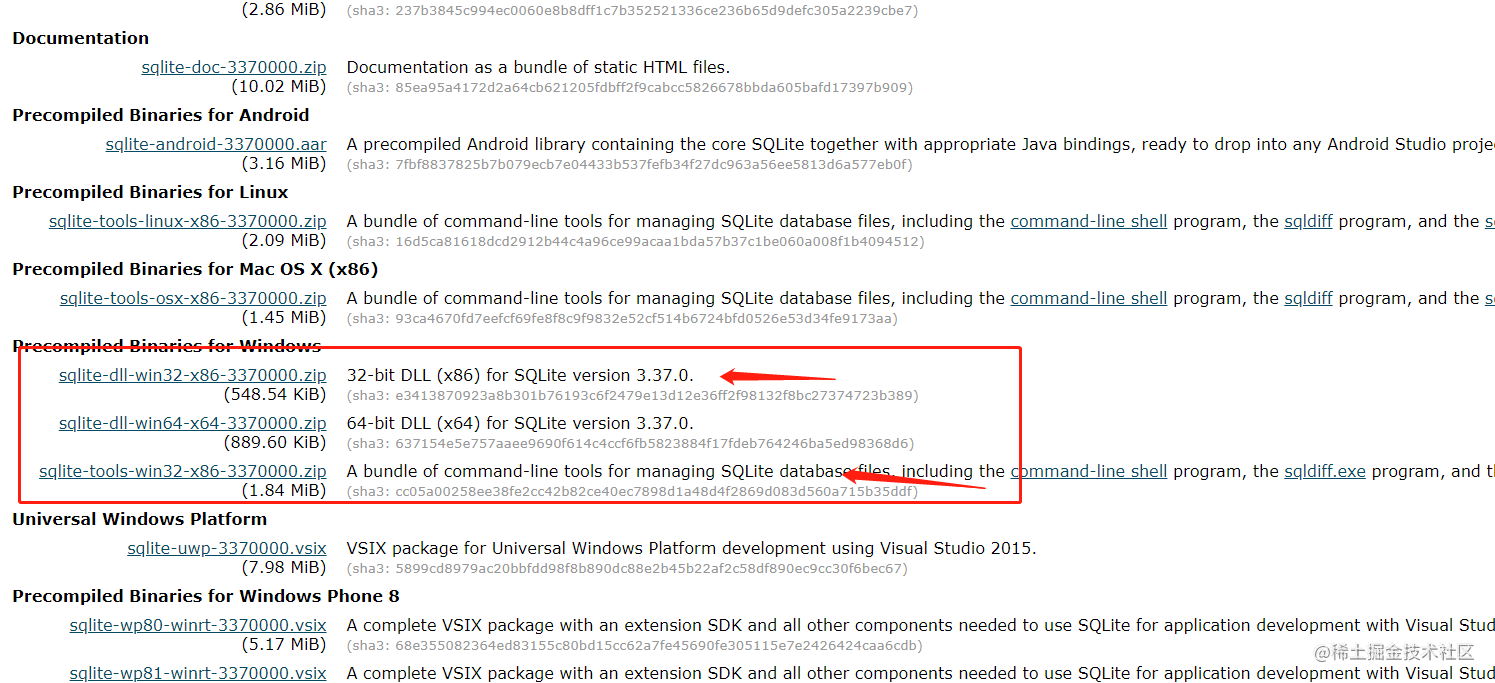Screen dimensions: 1495x683
Task: Select the sqlite-doc zip sha3 checksum text
Action: click(x=630, y=88)
